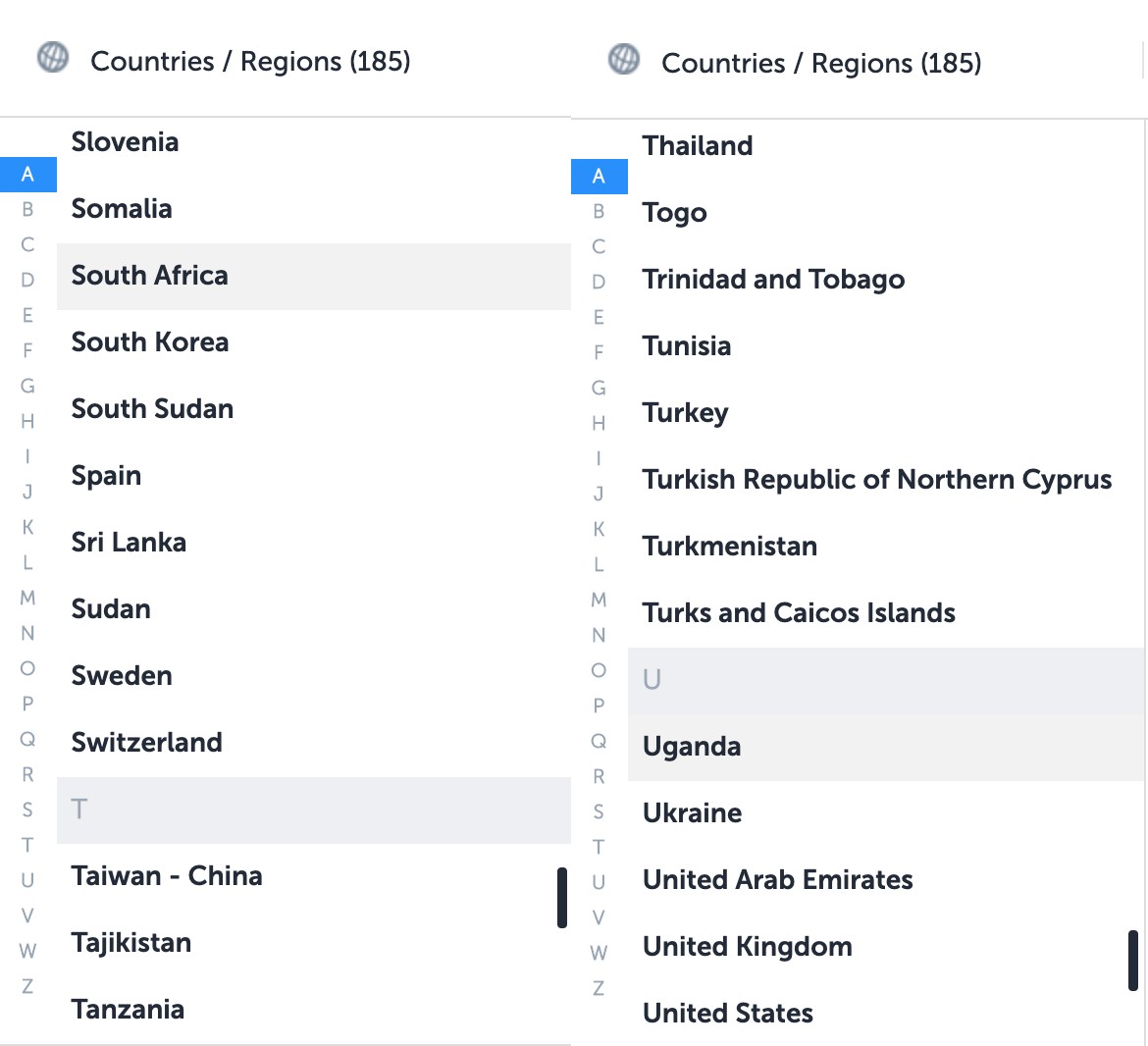The image size is (1148, 1046).
Task: Click the scrollbar thumb in the left panel
Action: point(563,898)
